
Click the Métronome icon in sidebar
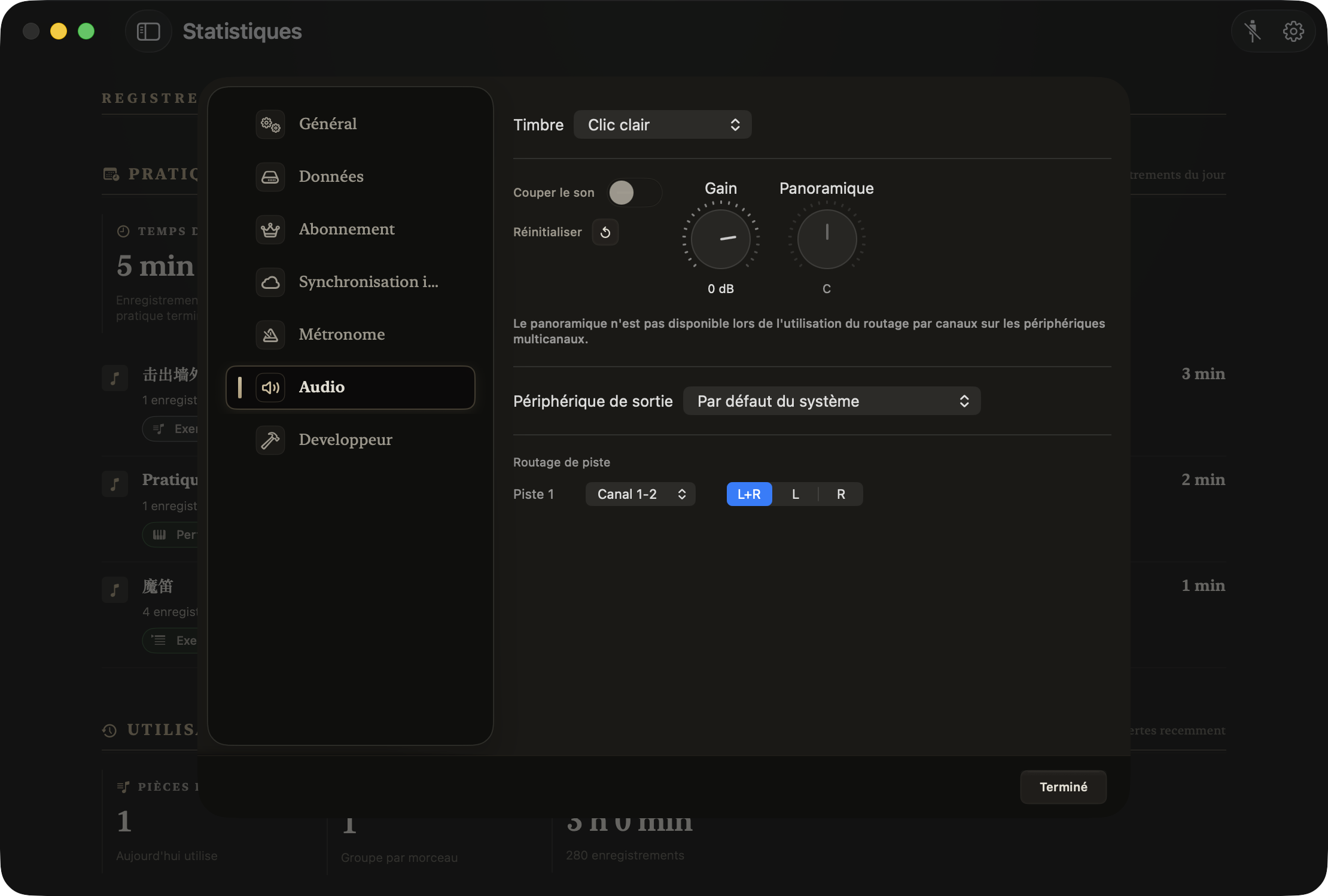tap(270, 334)
